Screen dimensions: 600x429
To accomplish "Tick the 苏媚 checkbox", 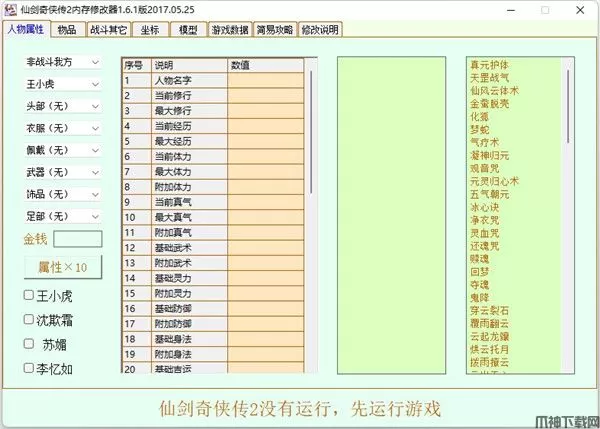I will (29, 344).
